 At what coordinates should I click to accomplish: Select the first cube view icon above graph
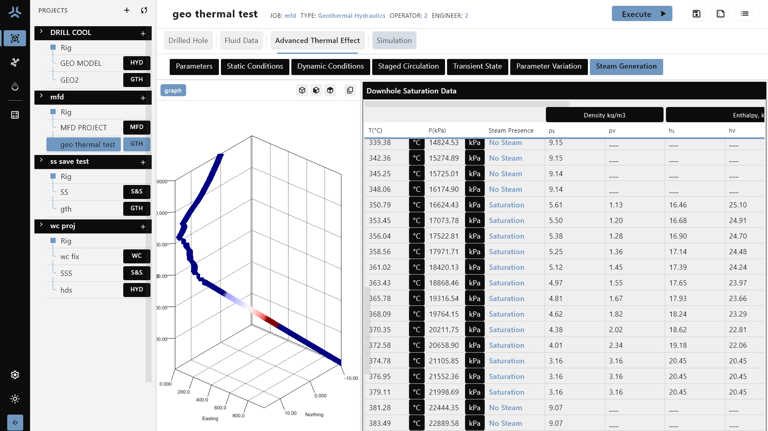[302, 90]
